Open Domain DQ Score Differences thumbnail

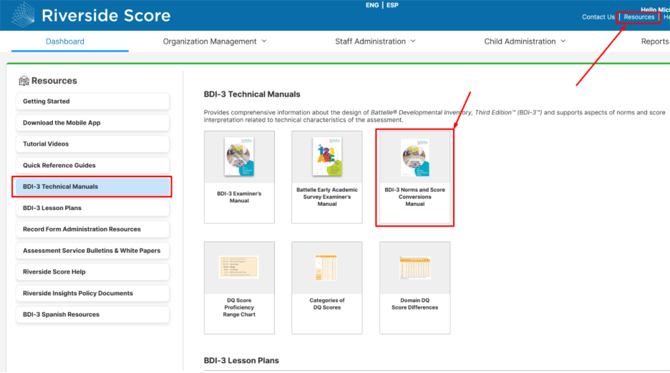click(415, 267)
